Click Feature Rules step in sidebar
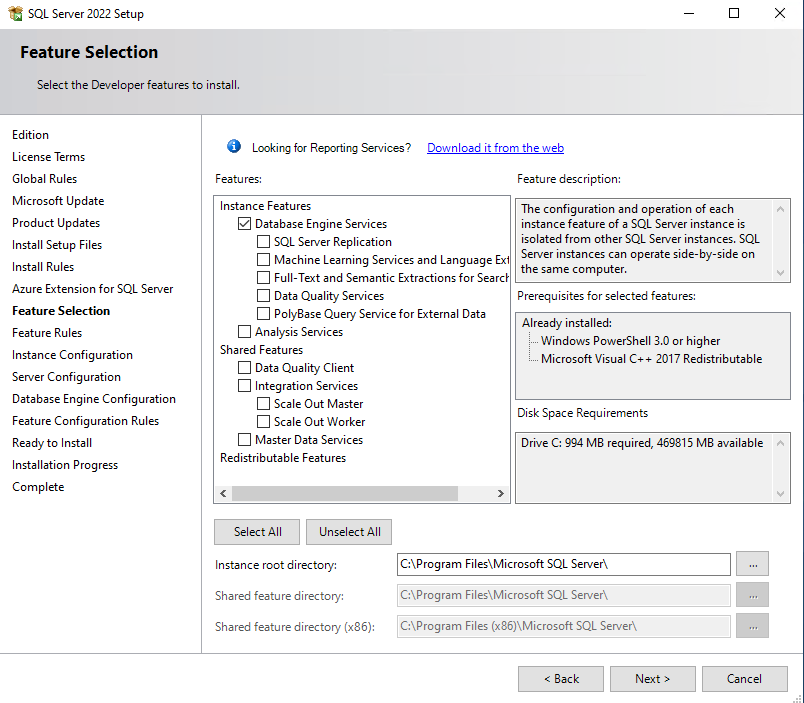Screen dimensions: 804x703 tap(47, 333)
